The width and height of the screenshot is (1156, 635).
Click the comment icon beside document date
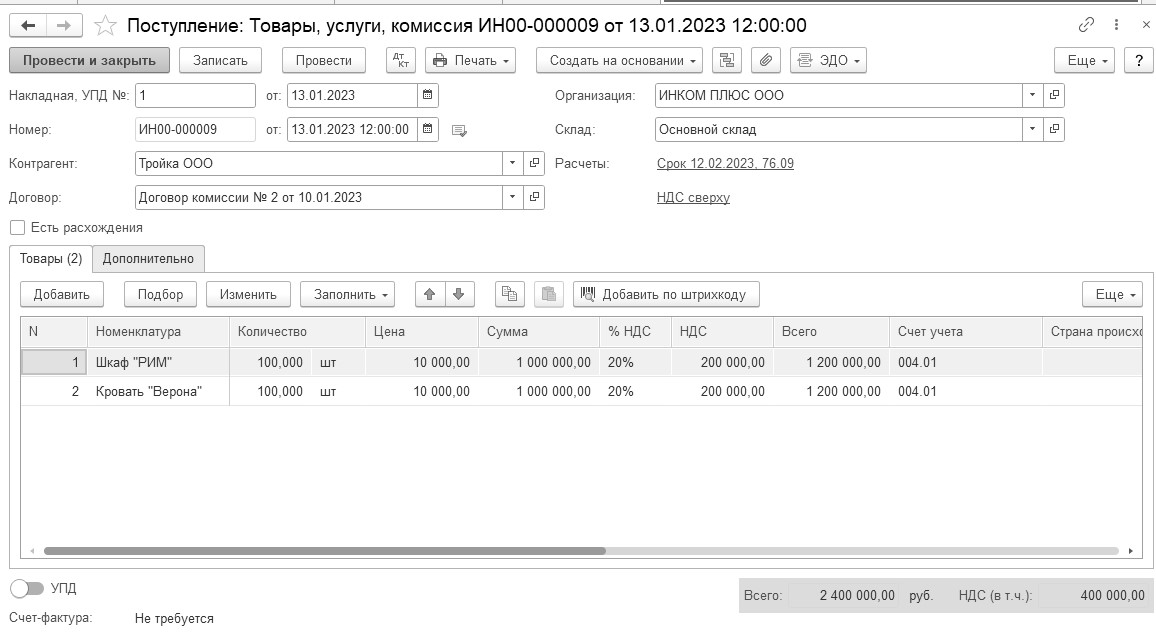point(459,131)
